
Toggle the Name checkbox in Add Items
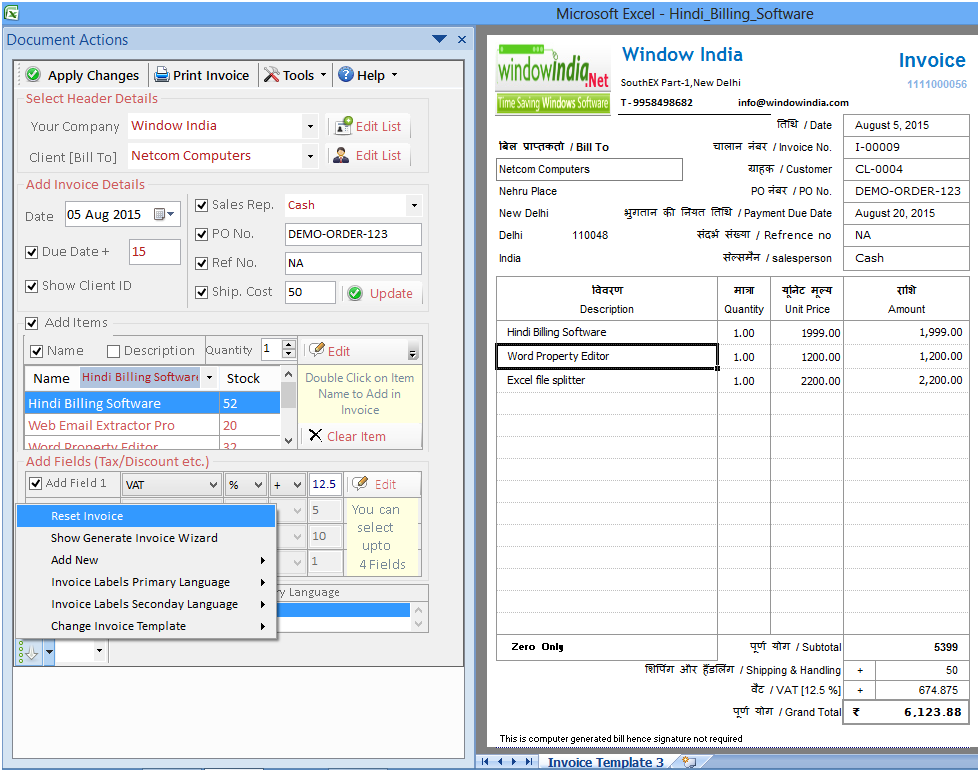tap(37, 351)
